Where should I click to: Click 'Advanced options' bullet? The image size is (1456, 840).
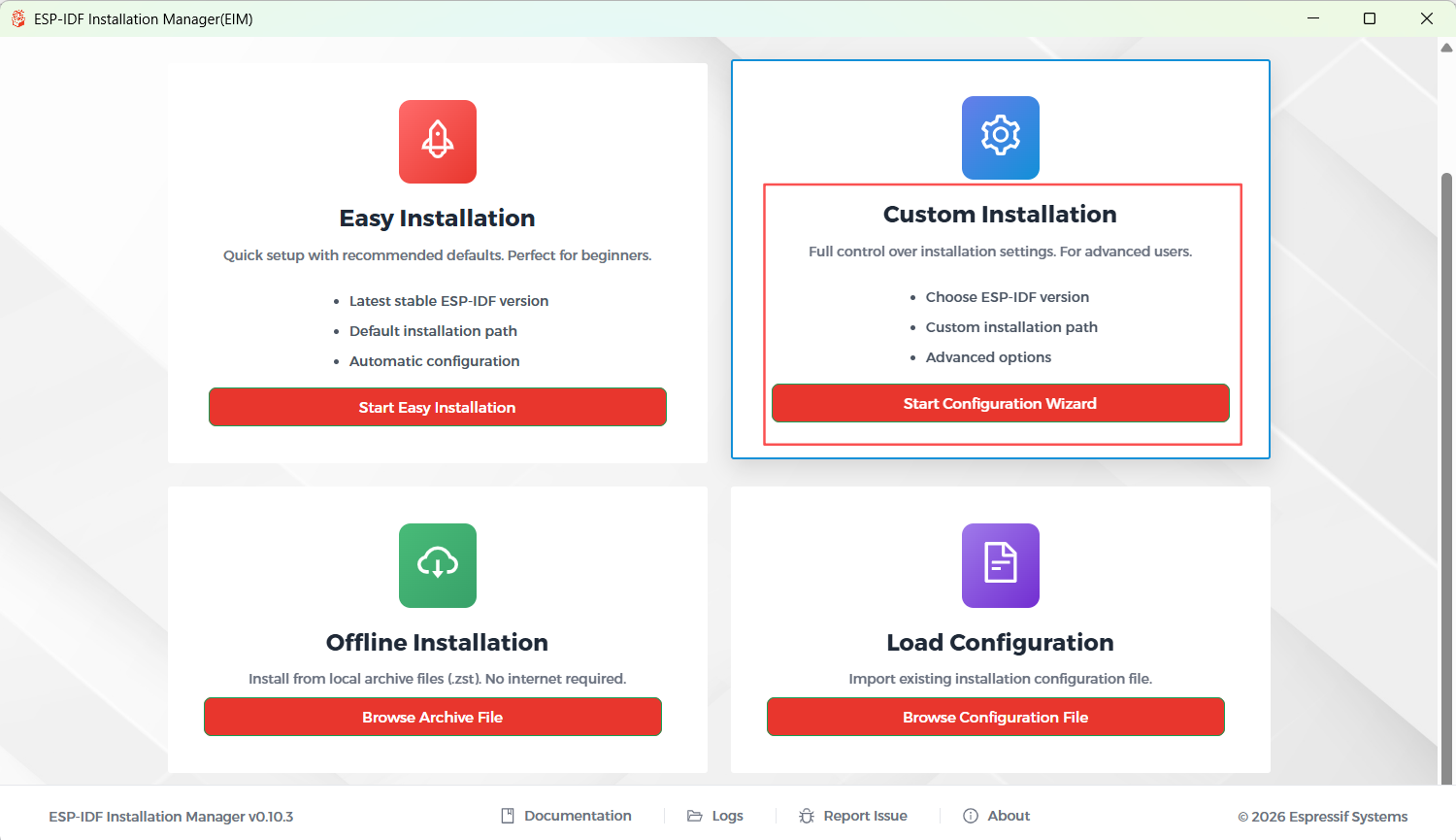click(988, 357)
